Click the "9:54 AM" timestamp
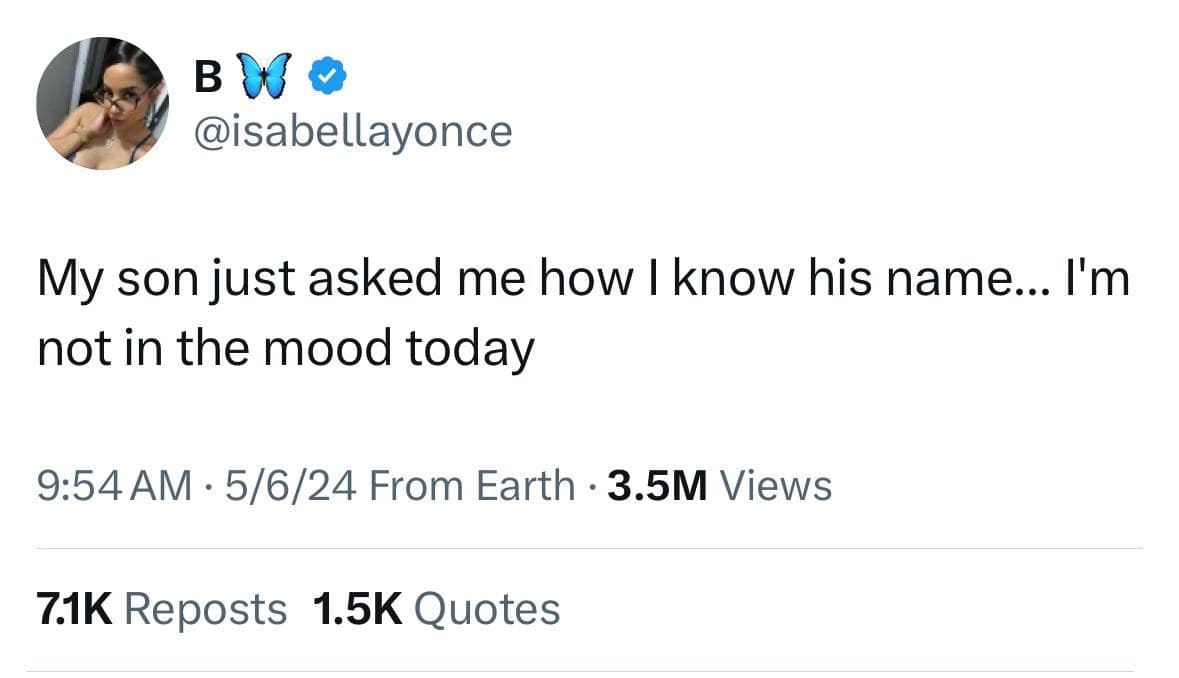The height and width of the screenshot is (678, 1179). pos(115,486)
